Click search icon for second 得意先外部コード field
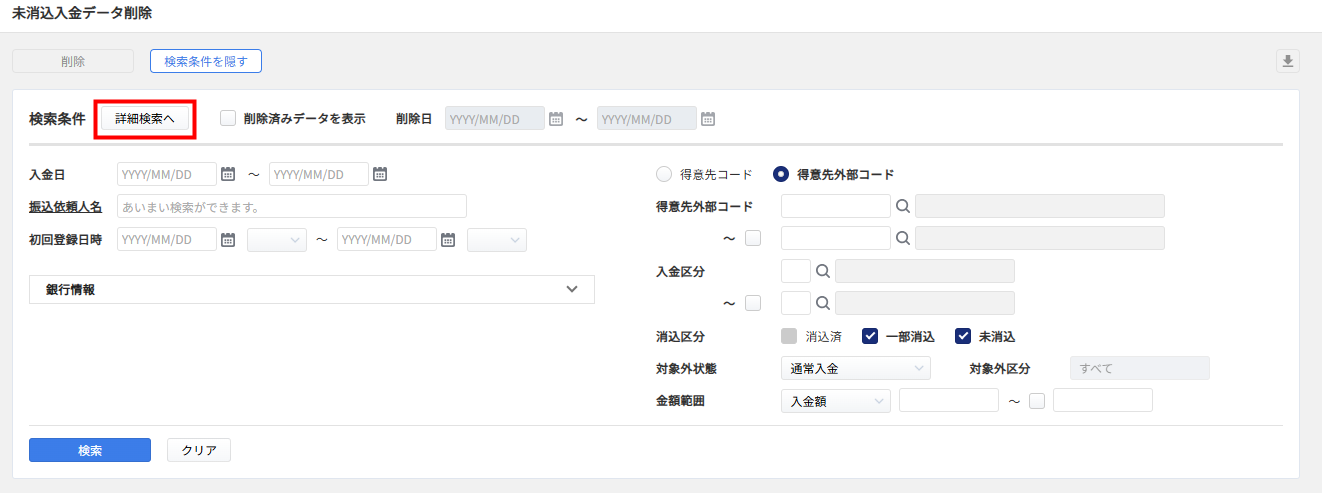 click(902, 238)
